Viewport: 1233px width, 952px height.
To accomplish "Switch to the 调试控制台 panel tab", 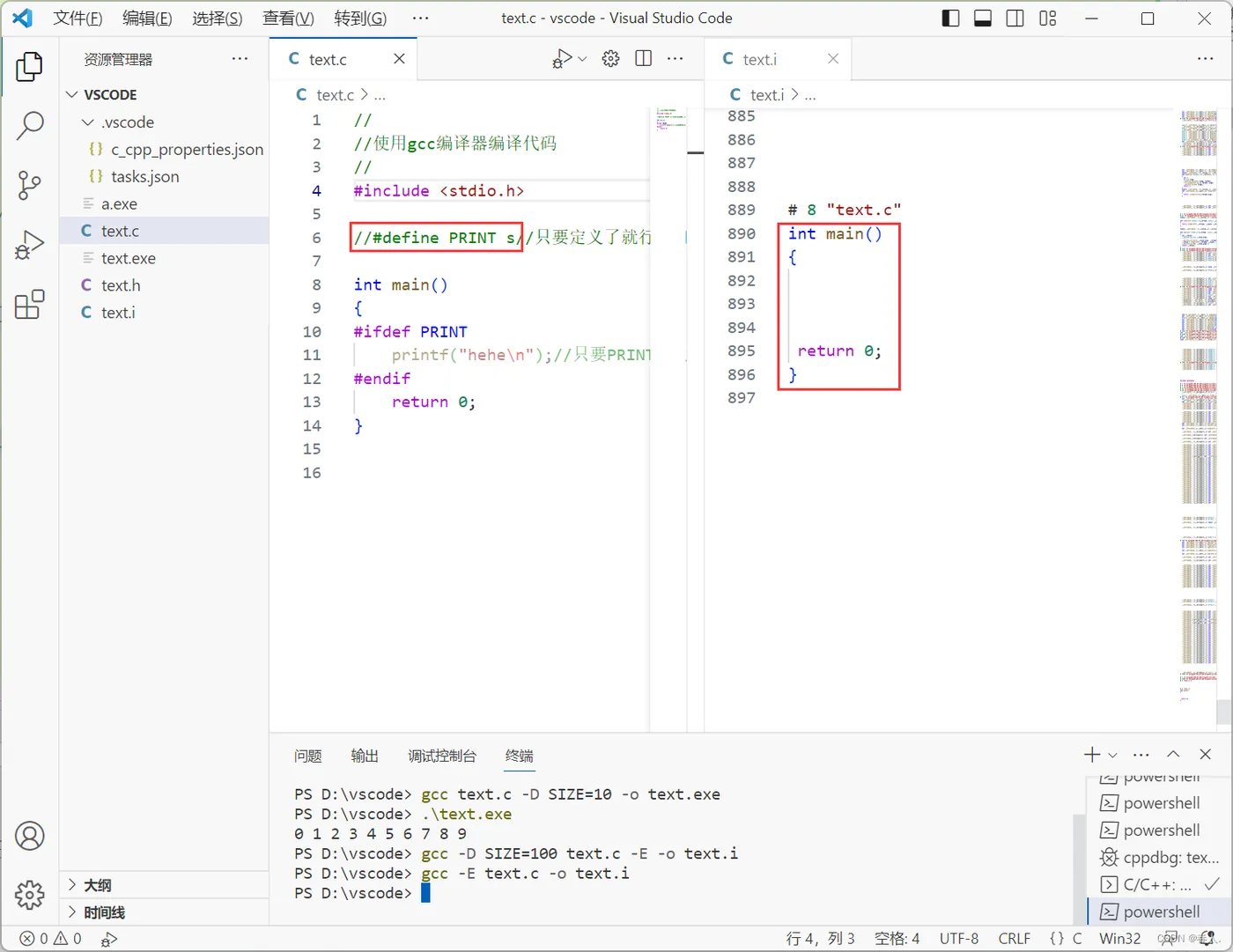I will 442,756.
